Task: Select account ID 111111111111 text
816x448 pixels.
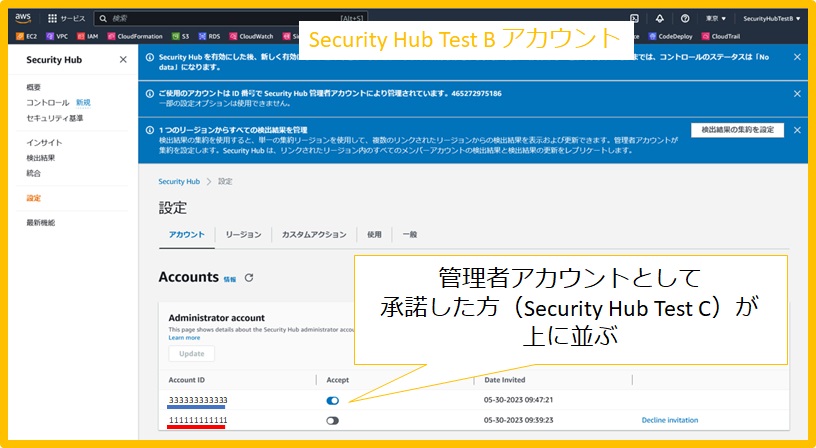Action: 198,420
